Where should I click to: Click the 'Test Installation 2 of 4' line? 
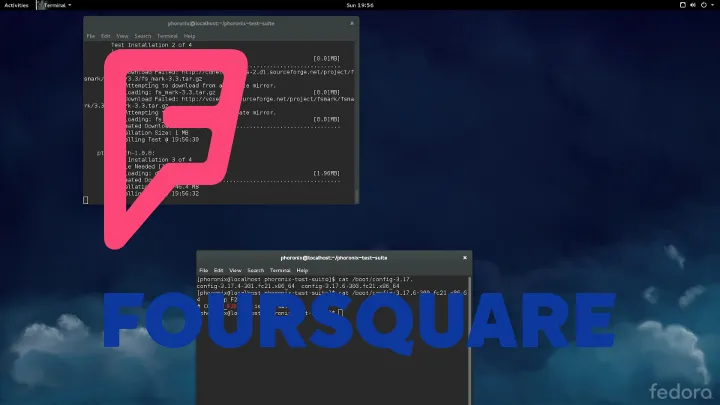click(151, 45)
